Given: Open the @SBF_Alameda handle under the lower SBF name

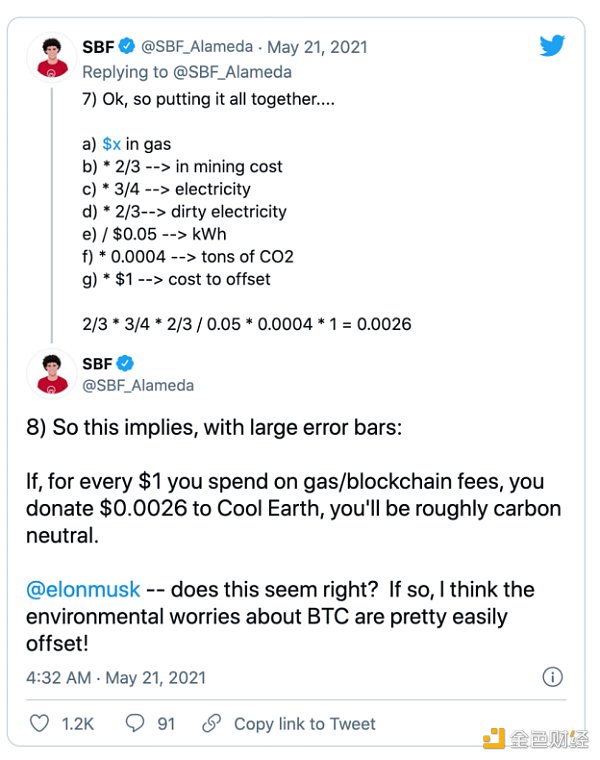Looking at the screenshot, I should 138,385.
